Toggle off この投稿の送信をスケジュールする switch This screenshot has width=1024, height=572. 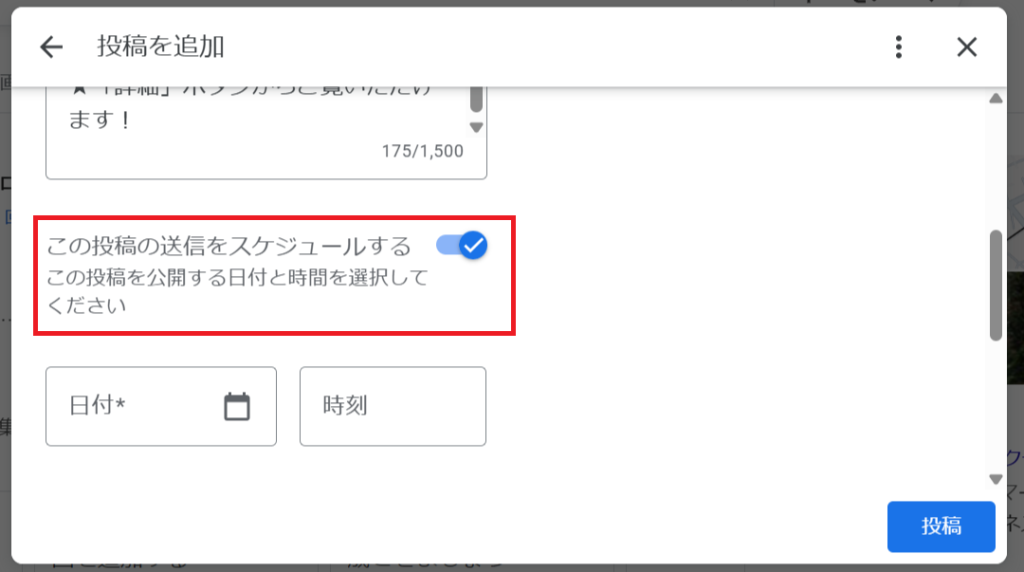pos(462,246)
